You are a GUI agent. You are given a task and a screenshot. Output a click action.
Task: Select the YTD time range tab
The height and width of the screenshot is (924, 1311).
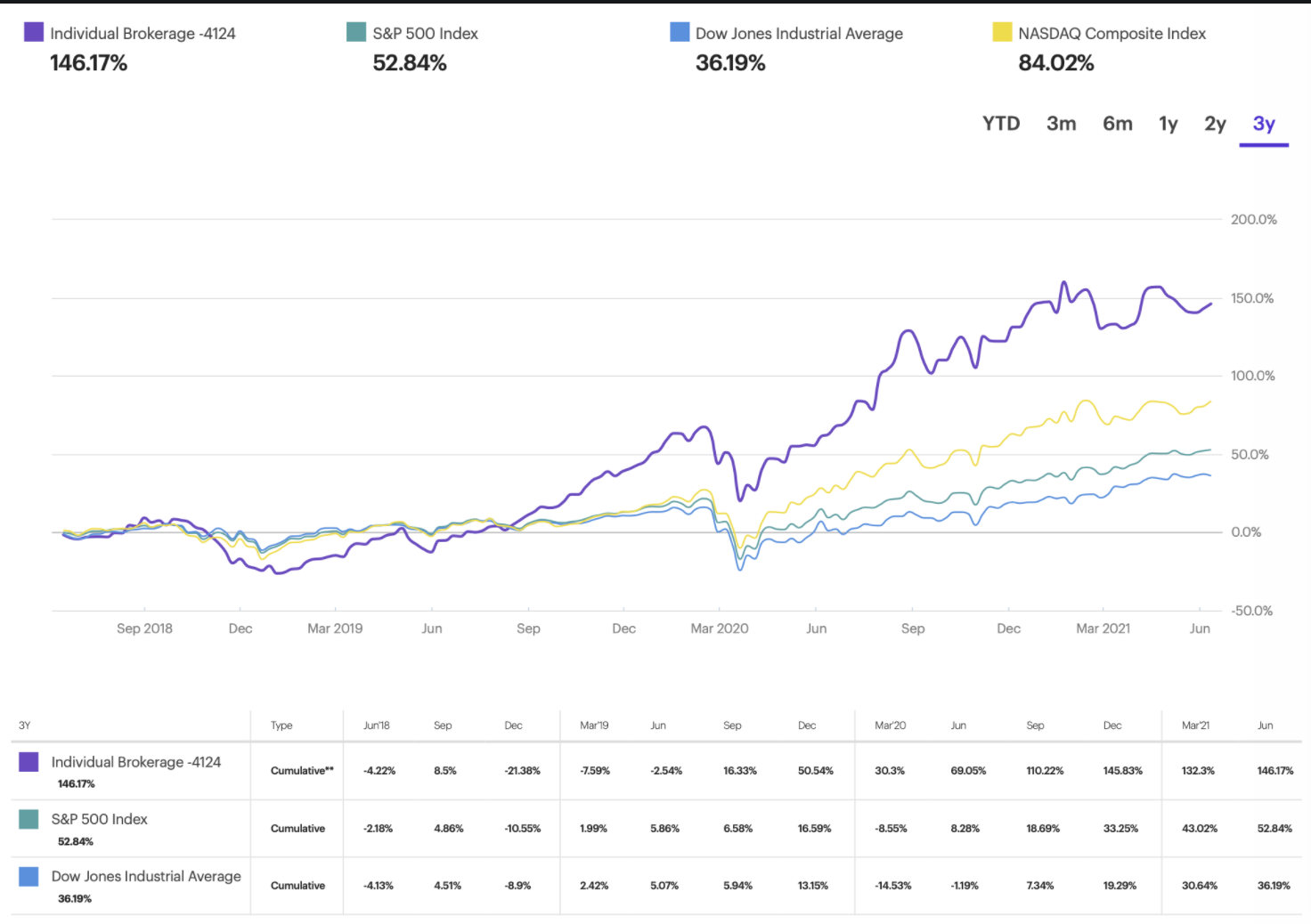click(x=1001, y=124)
